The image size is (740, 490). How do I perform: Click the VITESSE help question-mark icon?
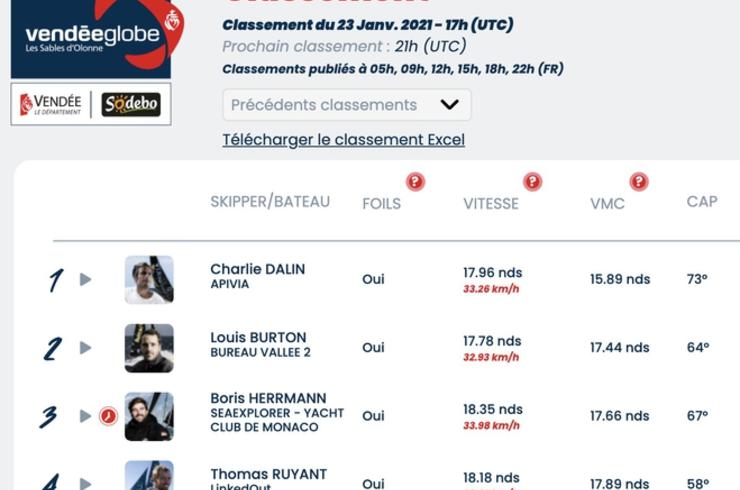point(532,181)
